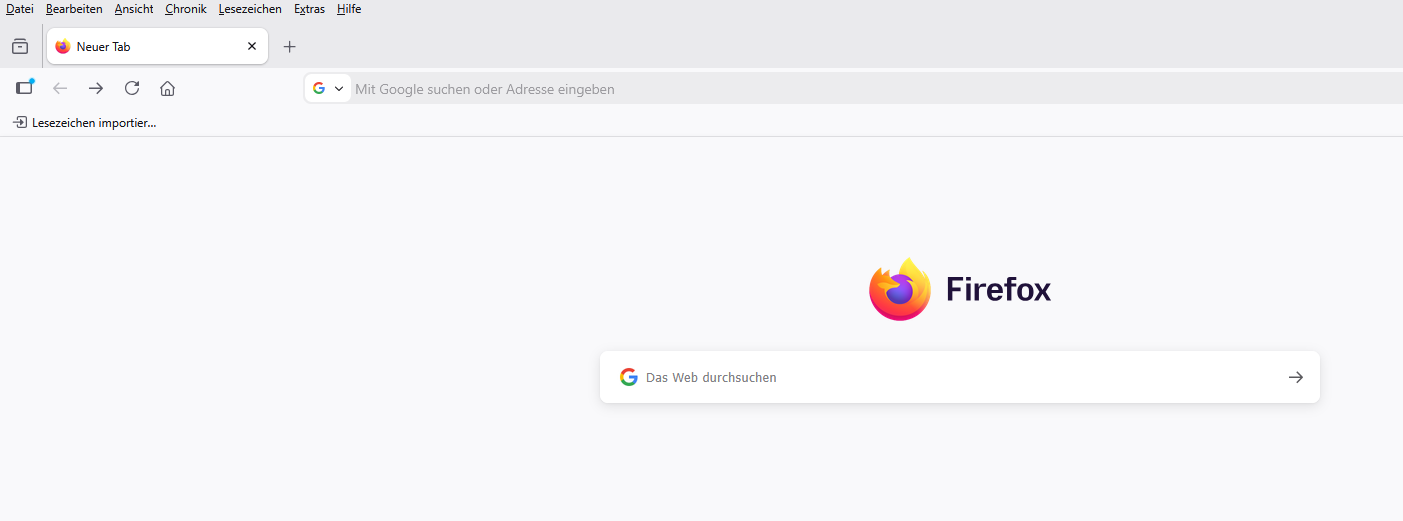Open the Chronik menu
This screenshot has height=521, width=1403.
click(x=186, y=9)
